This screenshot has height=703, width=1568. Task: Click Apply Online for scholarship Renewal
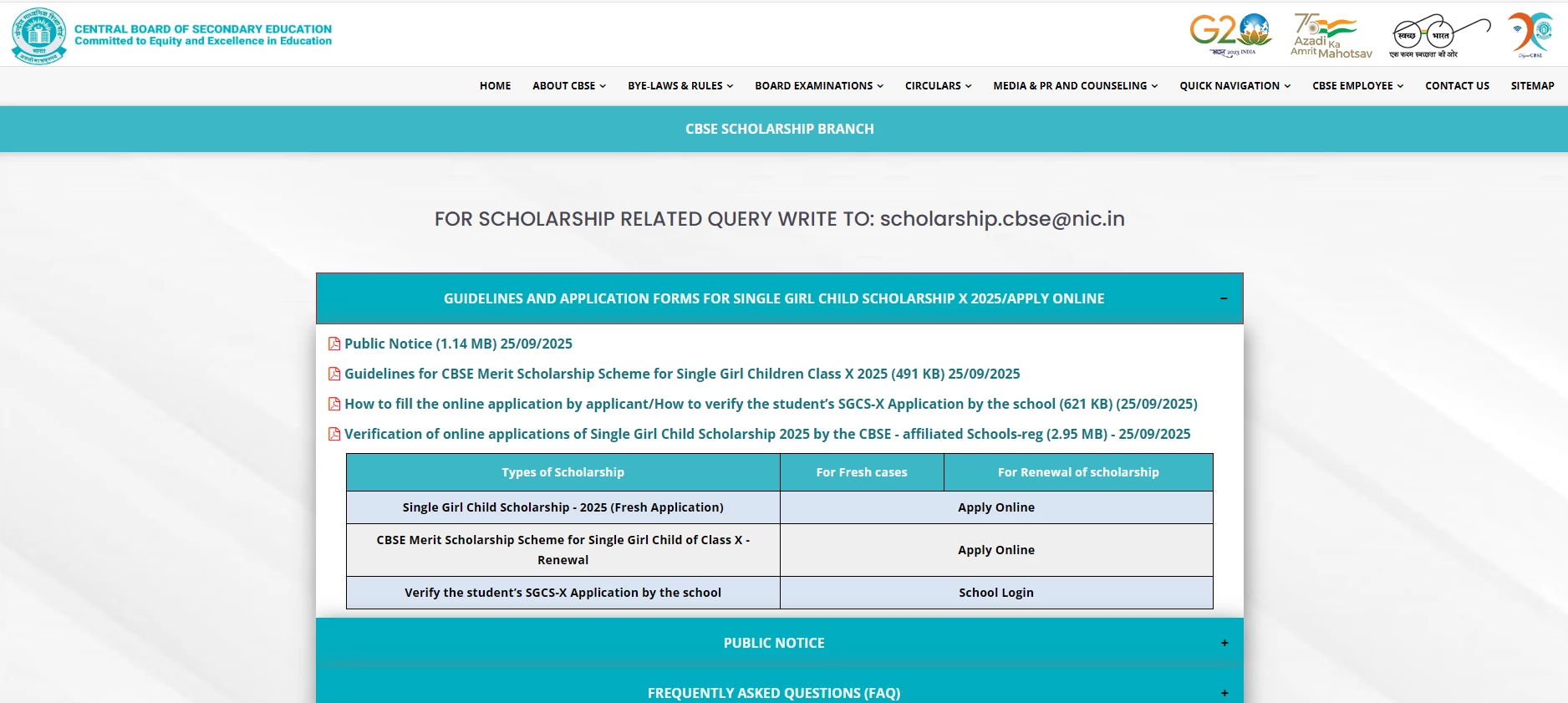click(x=995, y=550)
